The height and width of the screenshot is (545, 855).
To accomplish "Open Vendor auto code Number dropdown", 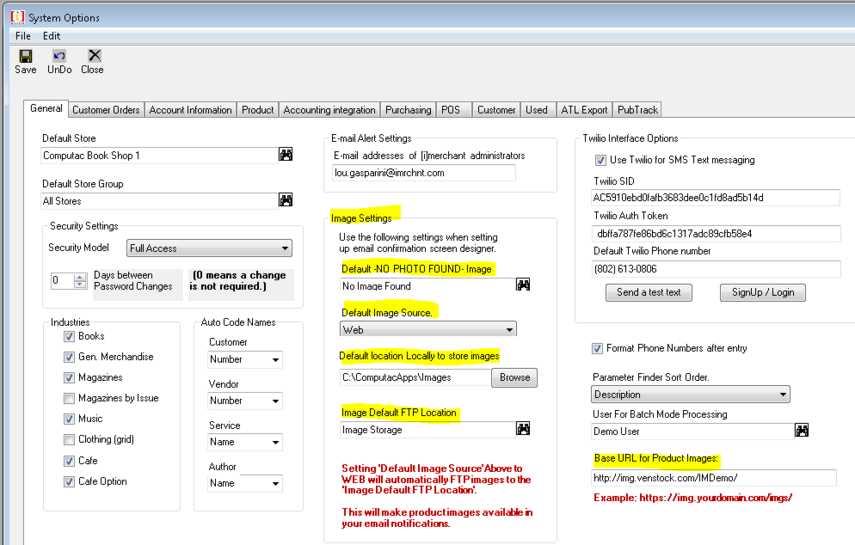I will (245, 401).
